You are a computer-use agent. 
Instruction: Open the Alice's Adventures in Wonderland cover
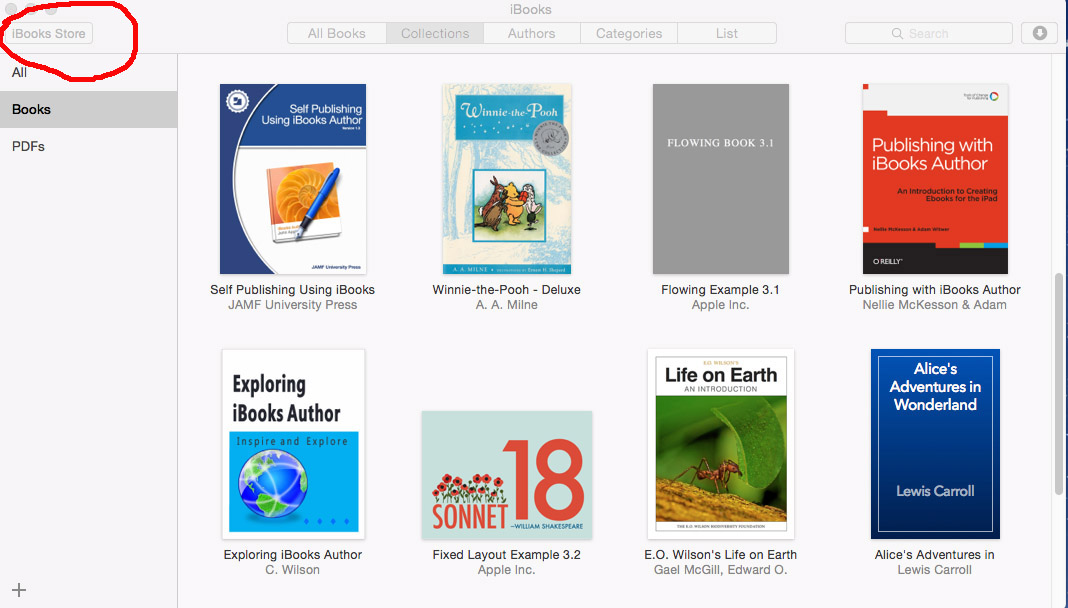[935, 444]
